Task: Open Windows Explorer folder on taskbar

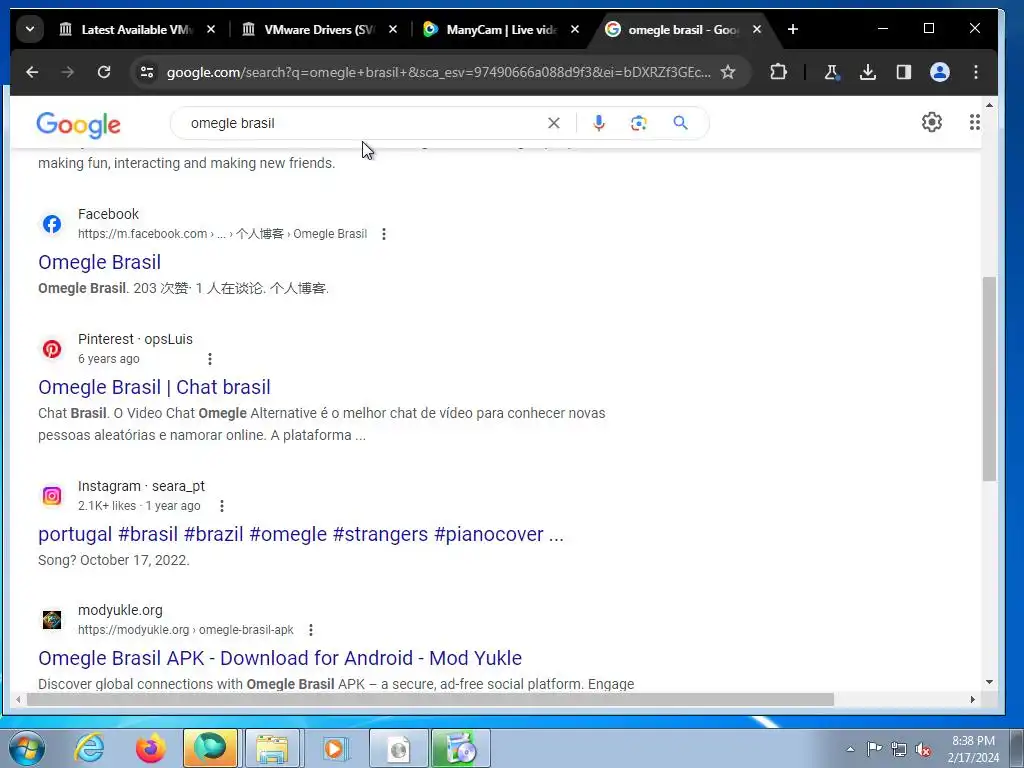Action: (272, 748)
